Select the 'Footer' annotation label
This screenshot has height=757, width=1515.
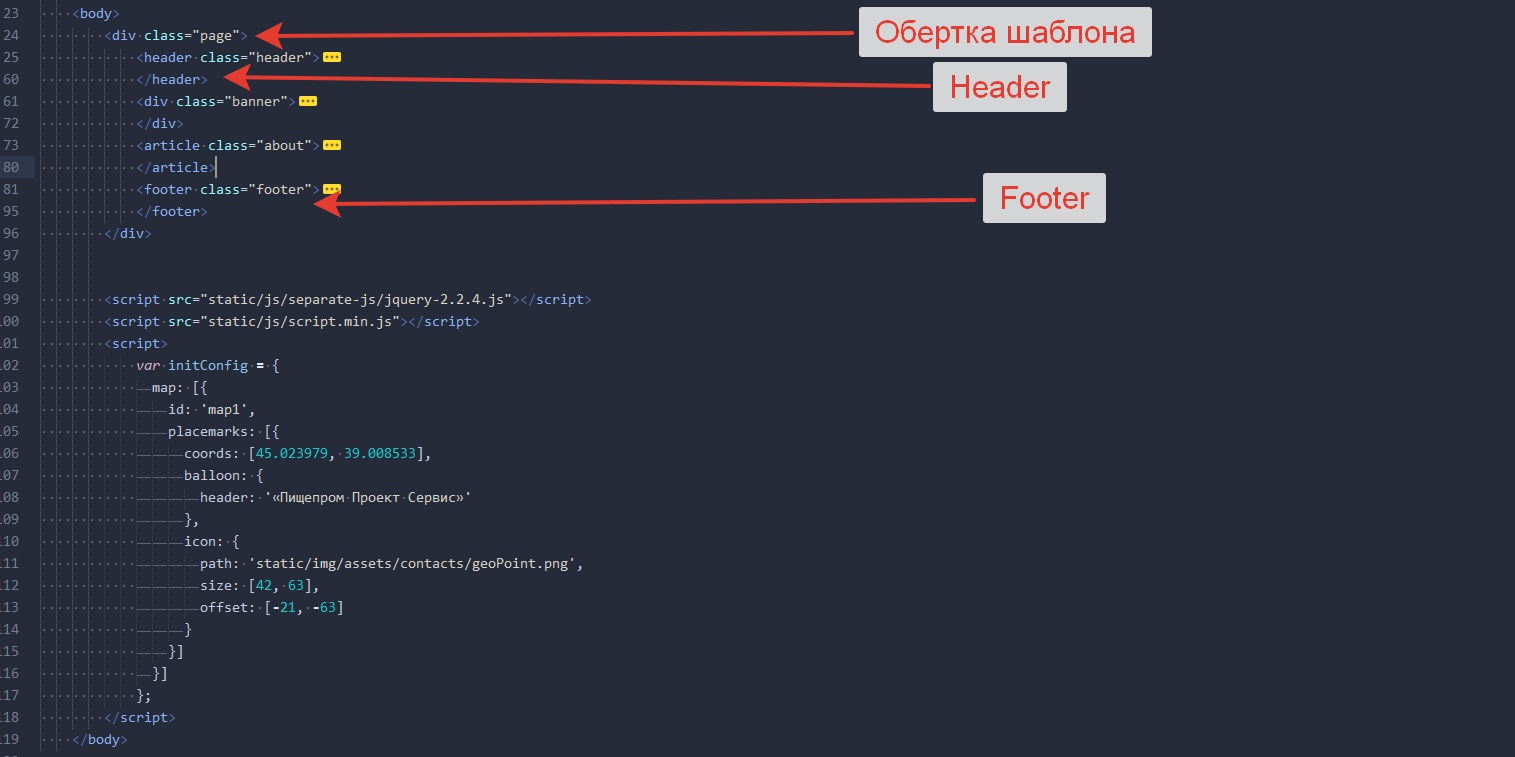pos(1044,198)
